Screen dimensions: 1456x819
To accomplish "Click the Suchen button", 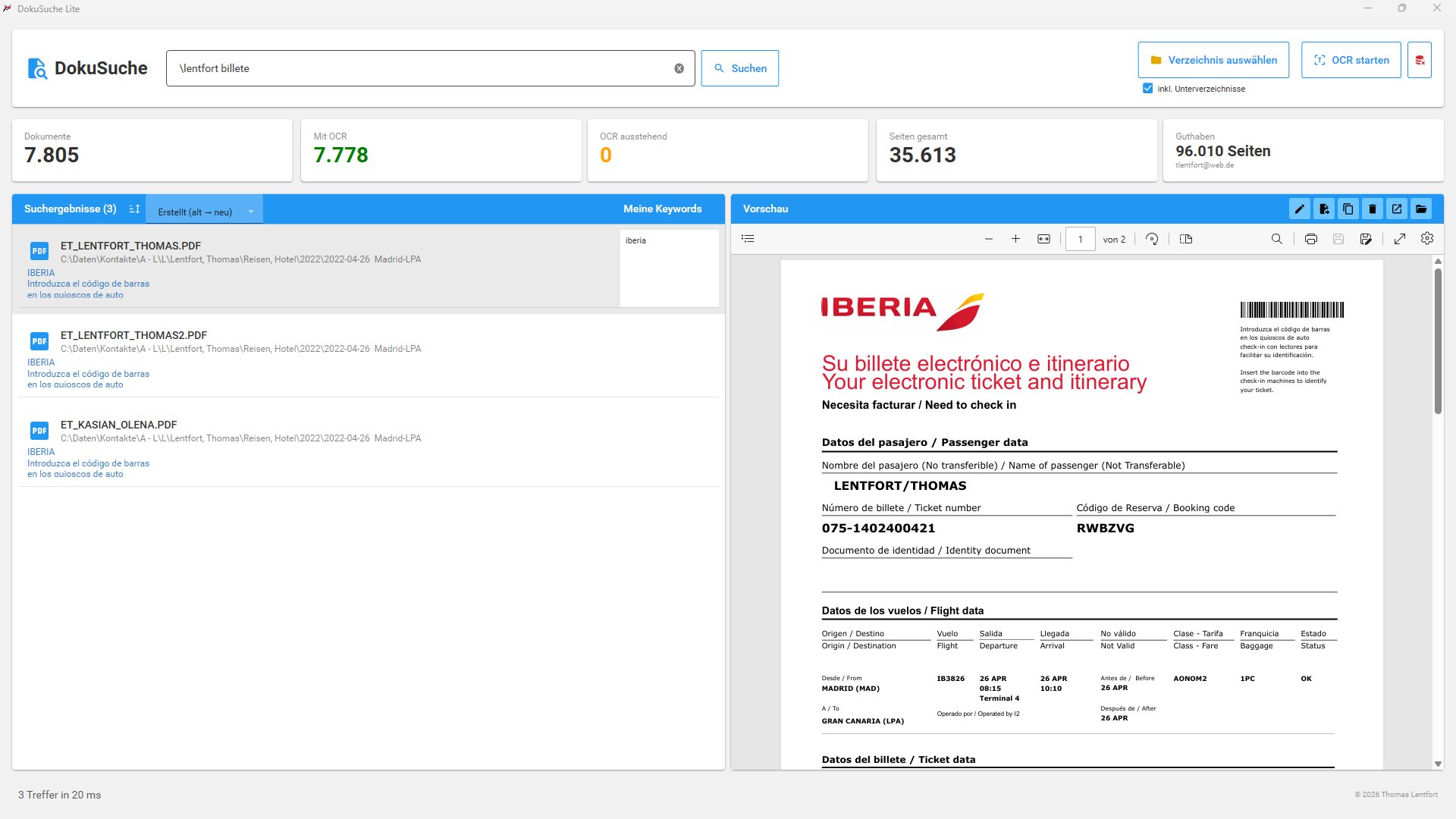I will pos(739,68).
